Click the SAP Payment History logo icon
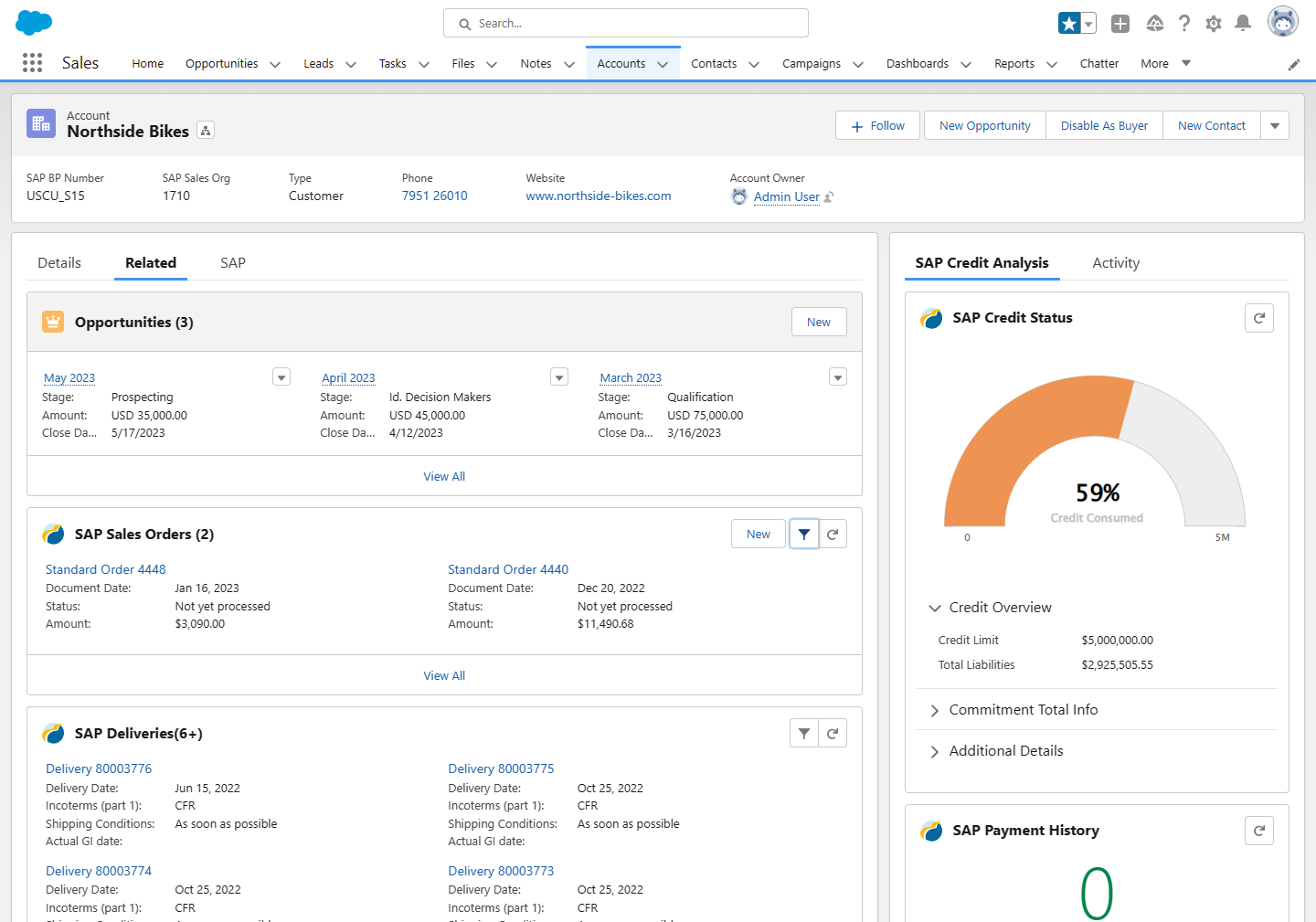This screenshot has width=1316, height=922. point(931,831)
